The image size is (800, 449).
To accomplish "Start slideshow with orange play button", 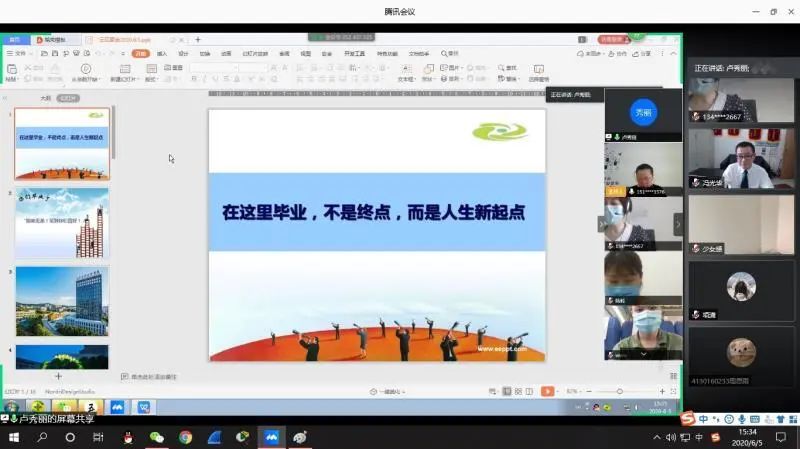I will [547, 391].
